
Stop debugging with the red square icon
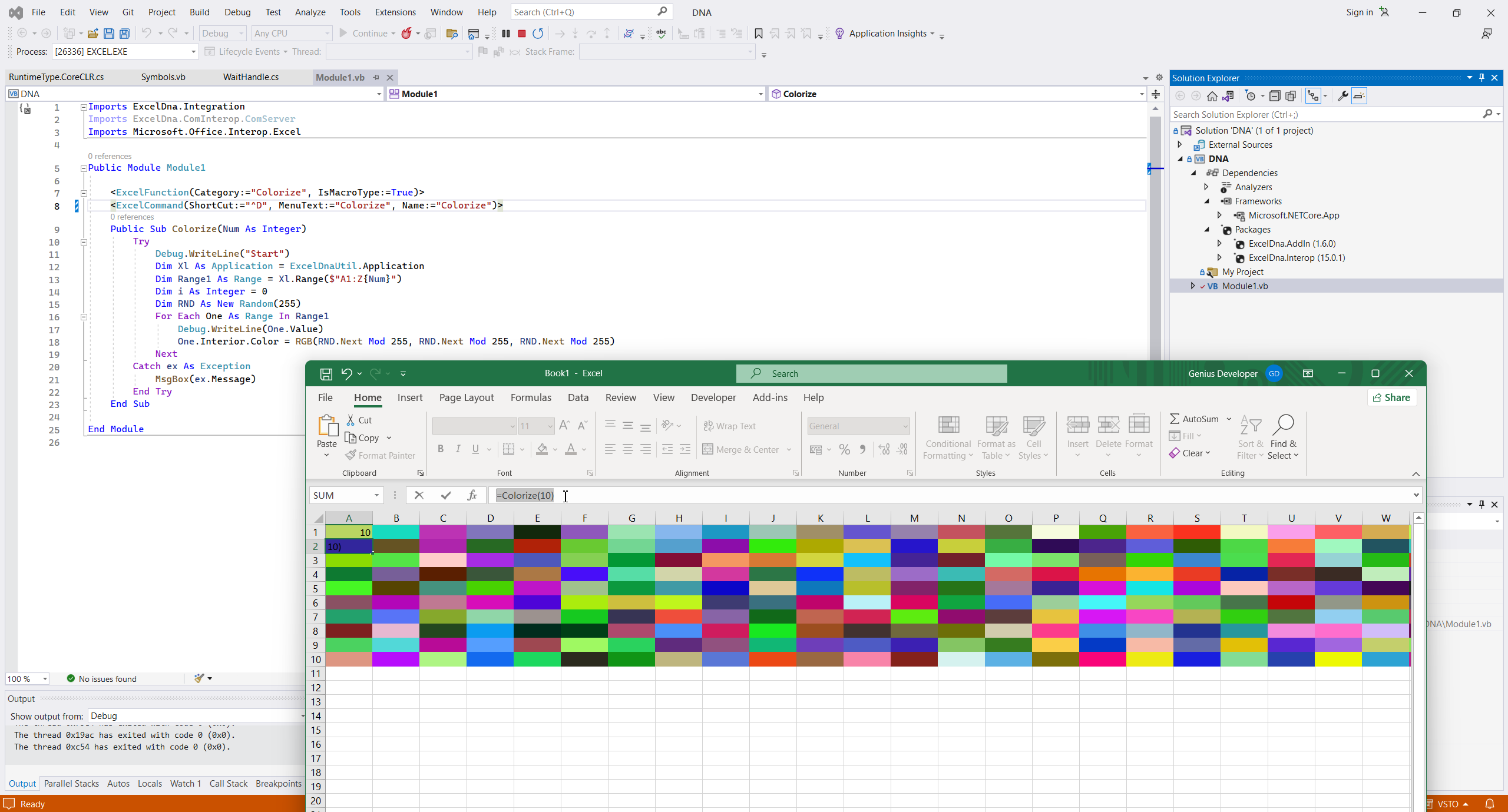click(521, 34)
